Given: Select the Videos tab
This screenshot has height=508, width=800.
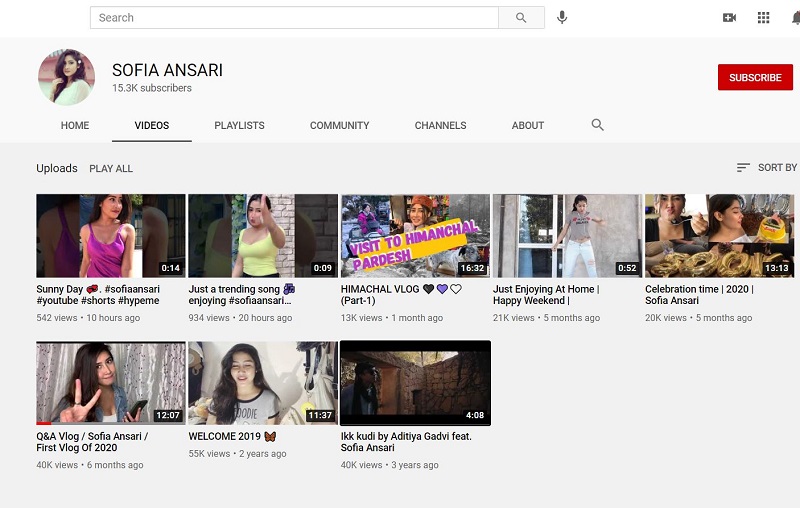Looking at the screenshot, I should (152, 125).
